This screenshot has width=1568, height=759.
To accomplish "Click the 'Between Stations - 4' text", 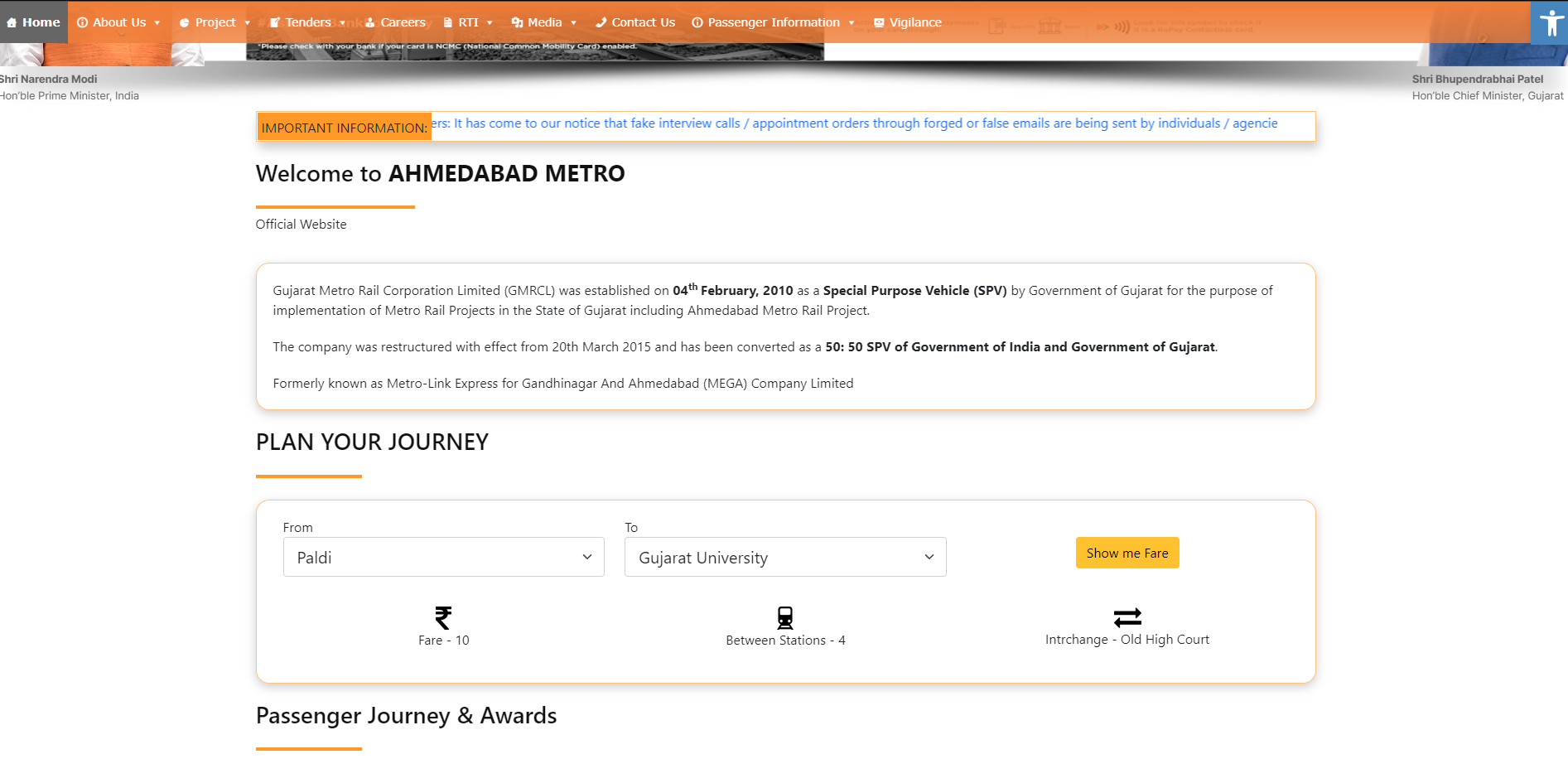I will coord(785,641).
